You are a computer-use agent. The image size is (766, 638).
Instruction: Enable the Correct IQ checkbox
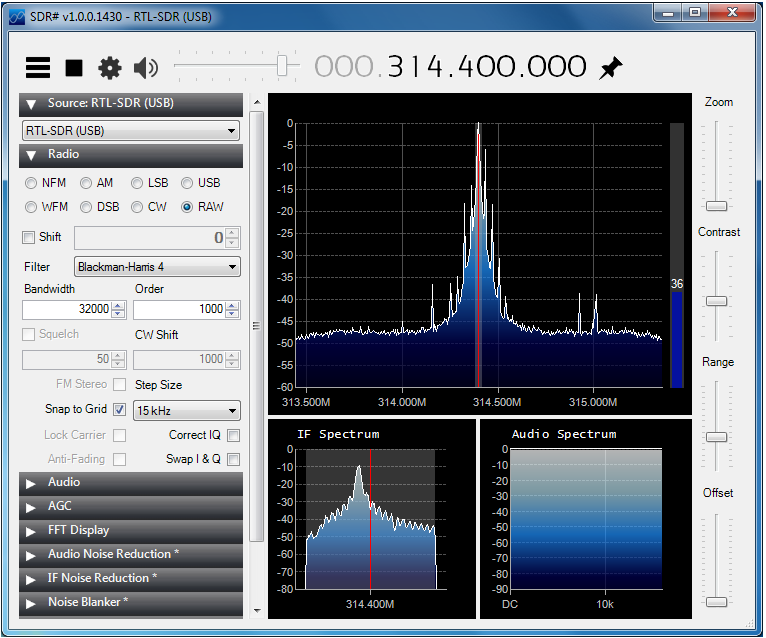(x=233, y=435)
